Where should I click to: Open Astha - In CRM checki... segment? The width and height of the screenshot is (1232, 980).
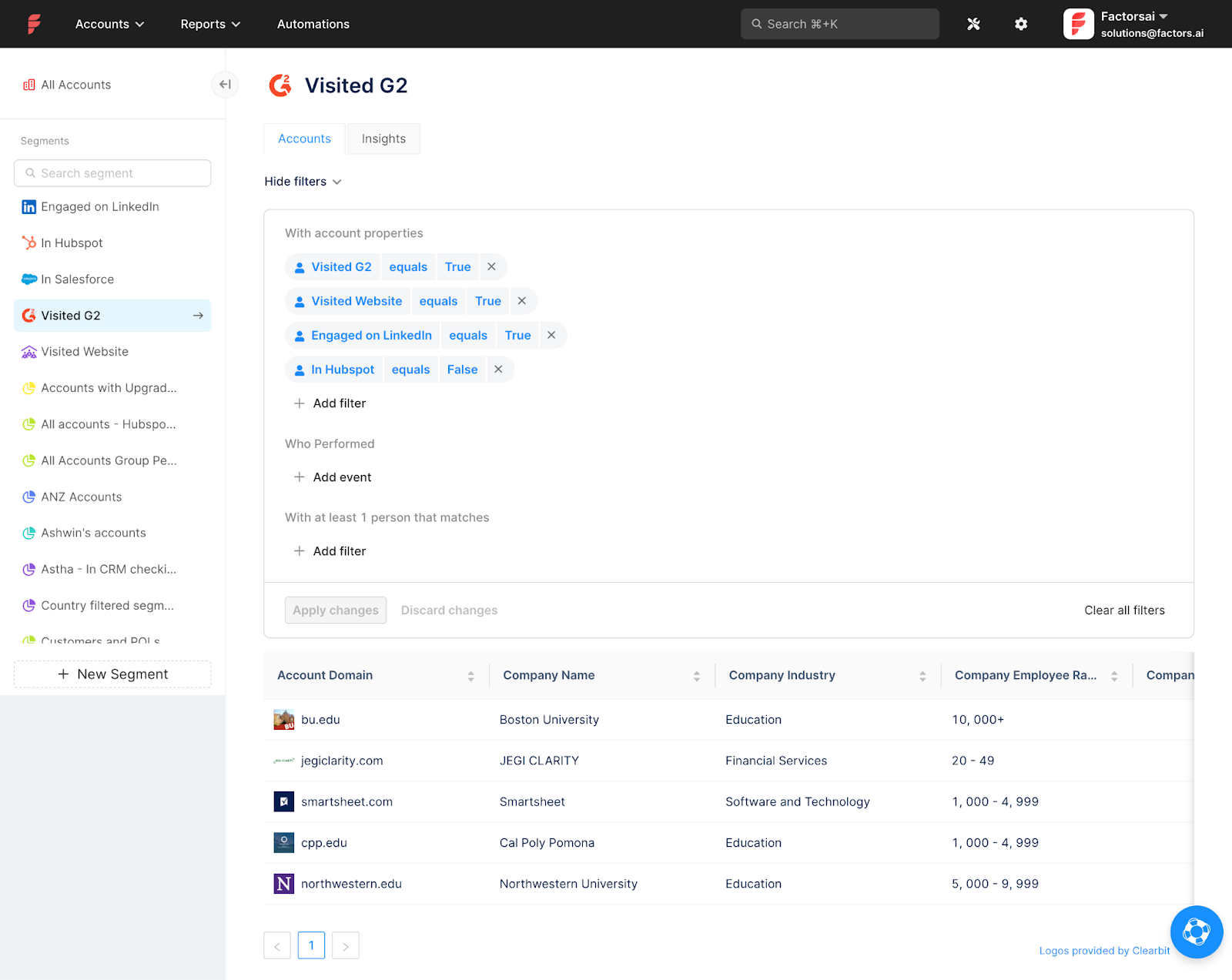point(112,569)
